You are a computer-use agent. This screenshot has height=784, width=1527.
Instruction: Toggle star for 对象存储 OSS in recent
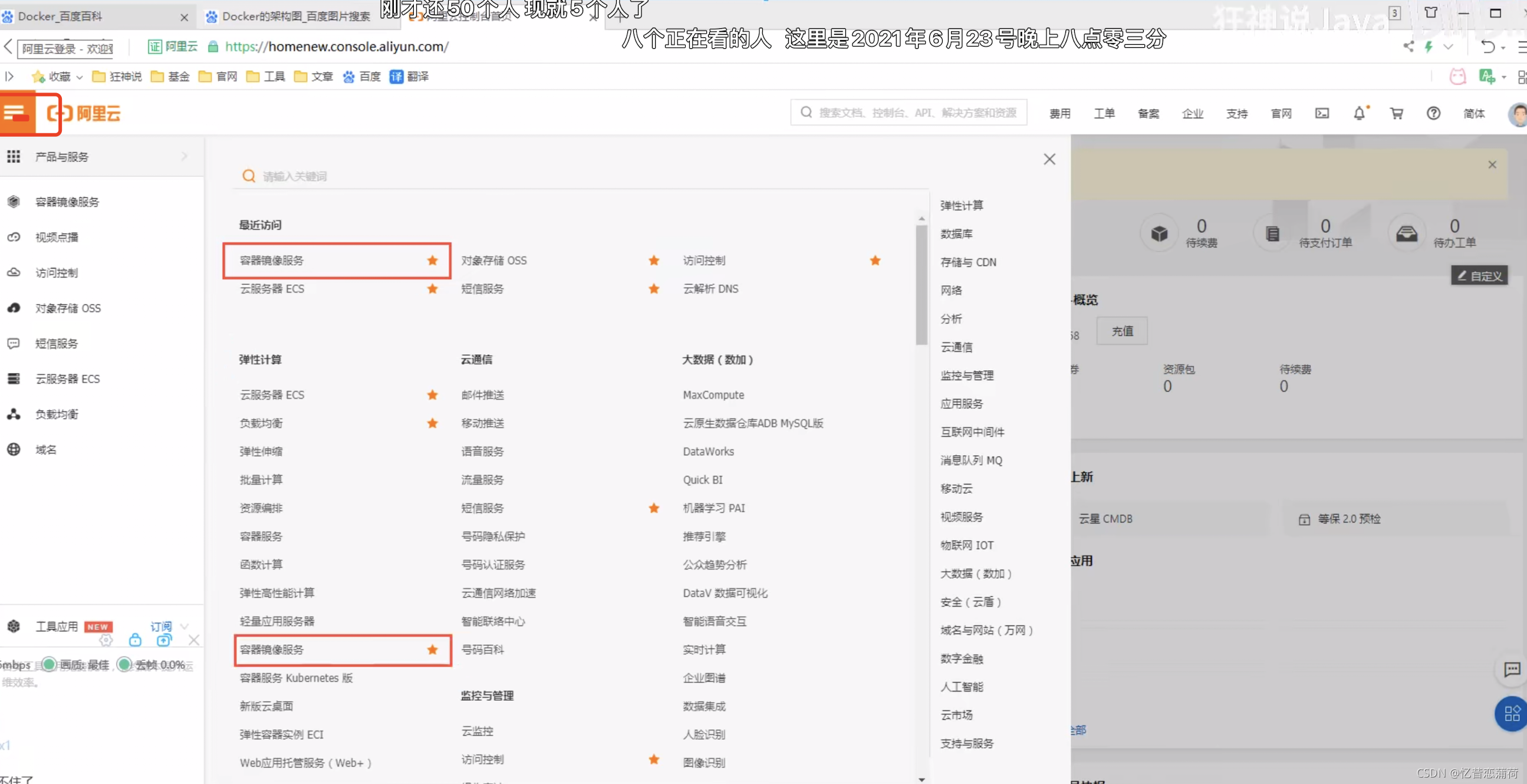pyautogui.click(x=654, y=261)
